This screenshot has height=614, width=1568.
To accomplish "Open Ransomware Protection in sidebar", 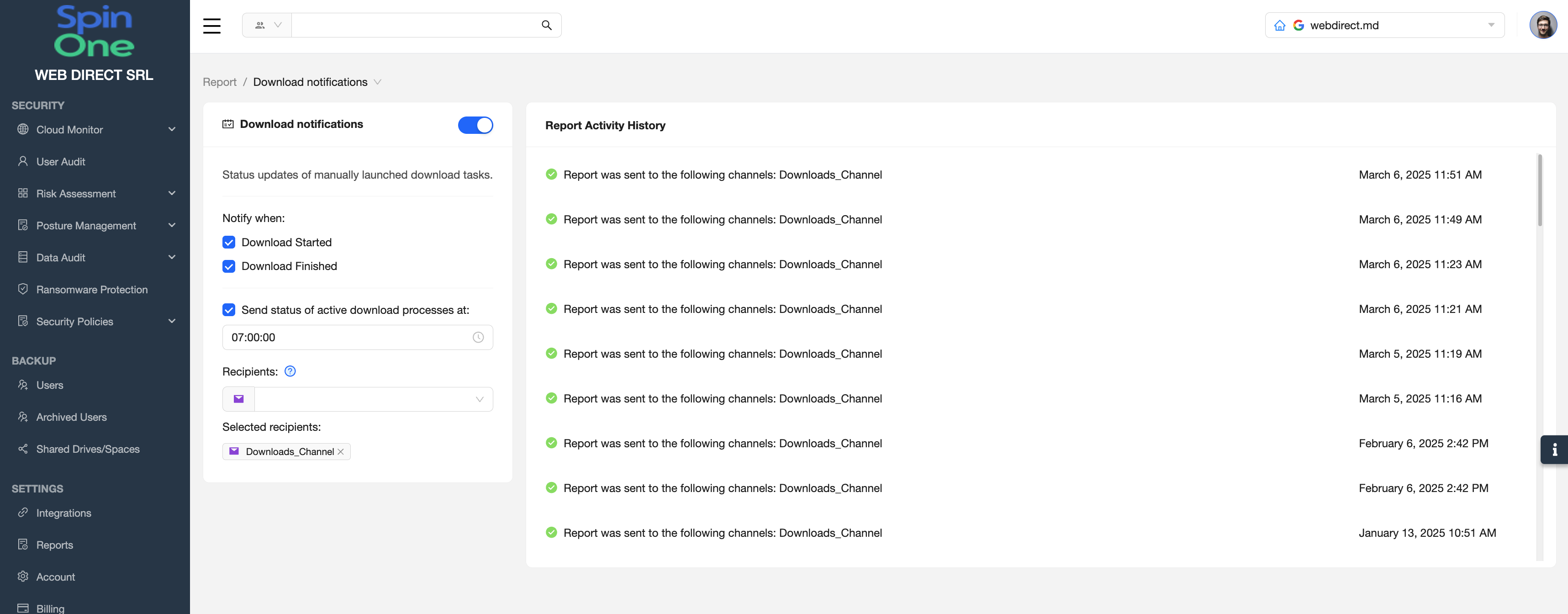I will point(91,289).
